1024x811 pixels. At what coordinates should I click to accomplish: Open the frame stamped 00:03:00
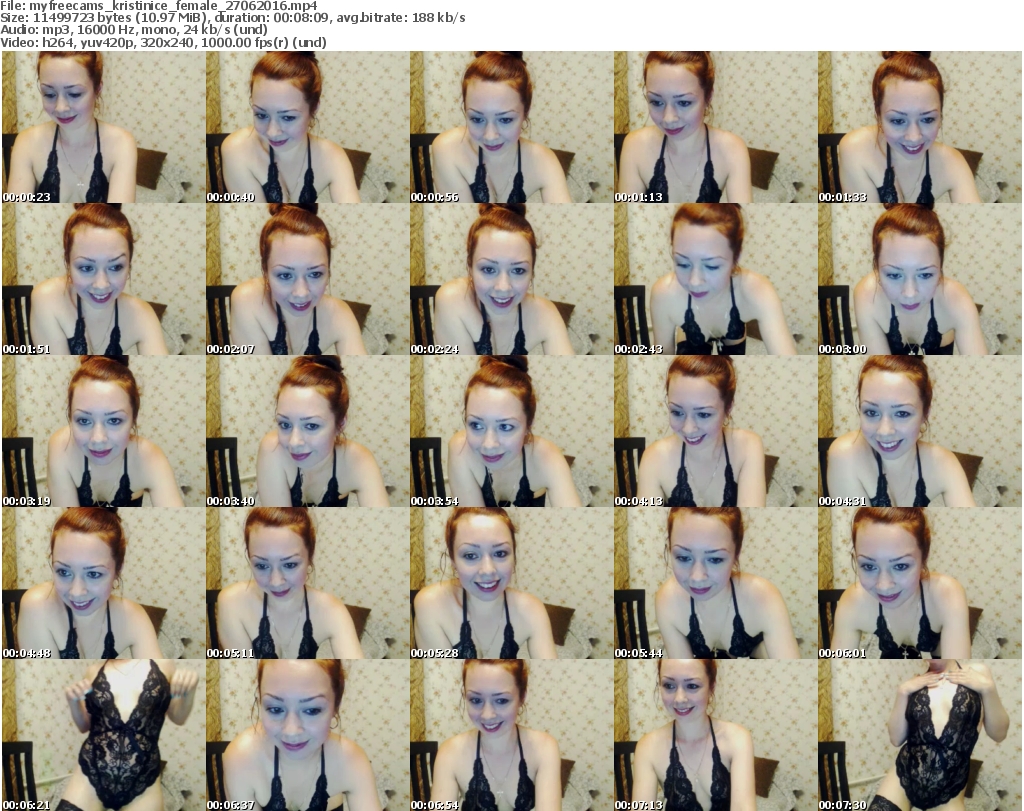click(920, 279)
